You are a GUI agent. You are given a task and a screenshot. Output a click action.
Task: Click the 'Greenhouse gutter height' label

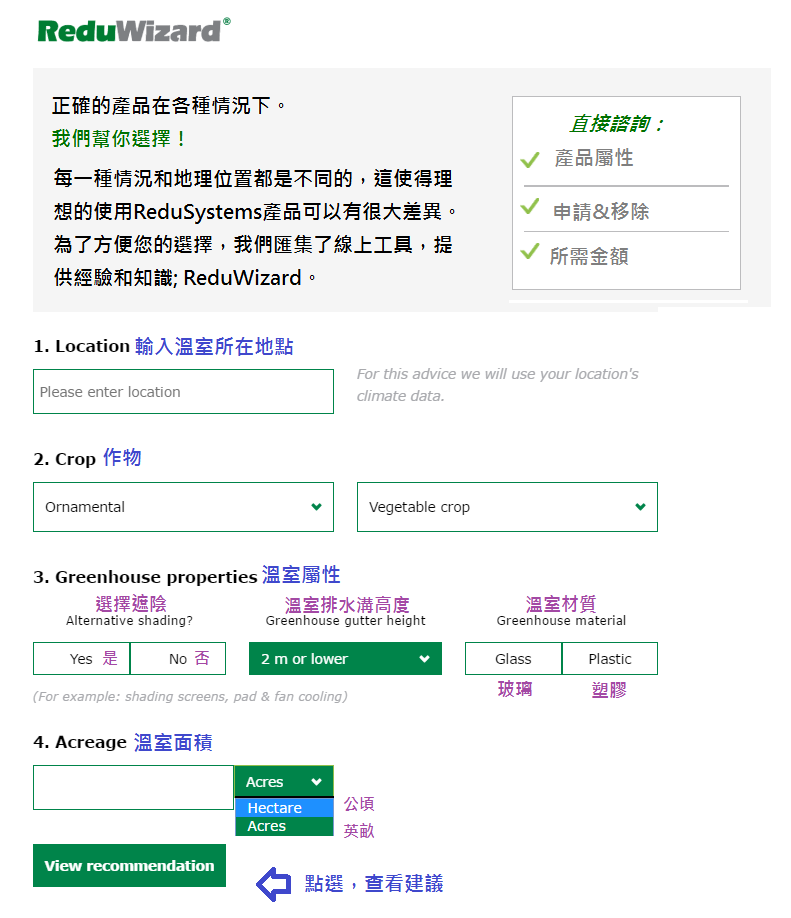(x=345, y=621)
